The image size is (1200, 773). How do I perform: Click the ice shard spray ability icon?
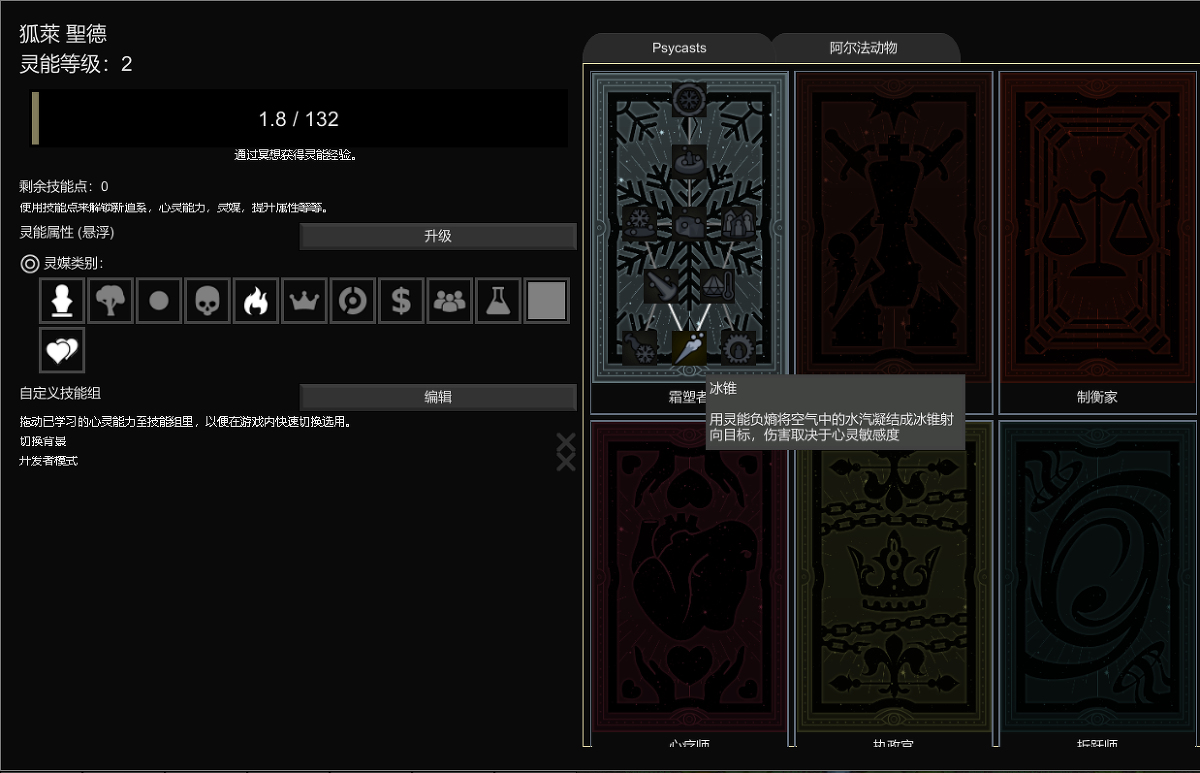coord(662,285)
